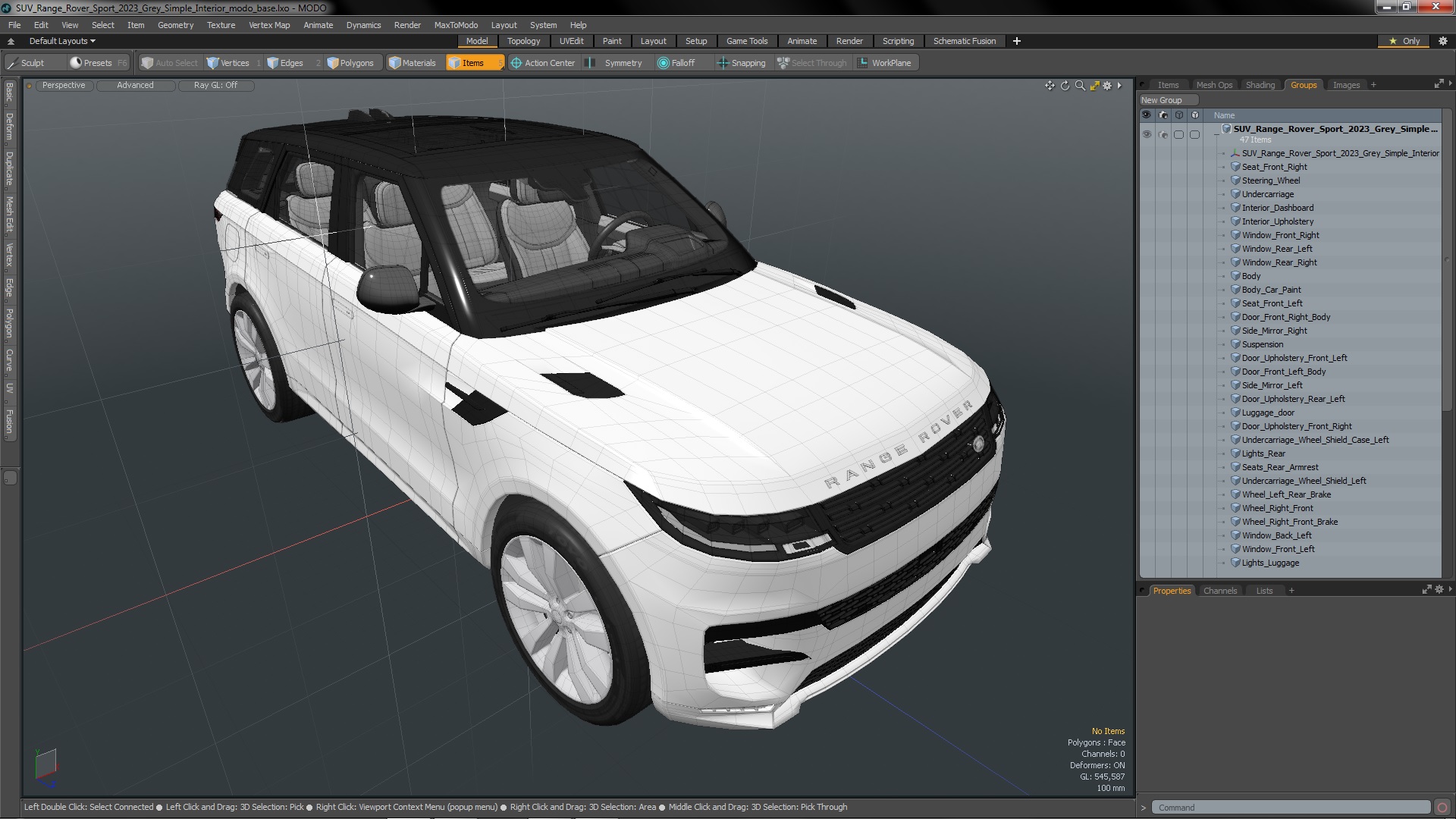Click the home arrow icon beside Default Layouts
Image resolution: width=1456 pixels, height=819 pixels.
[x=11, y=41]
